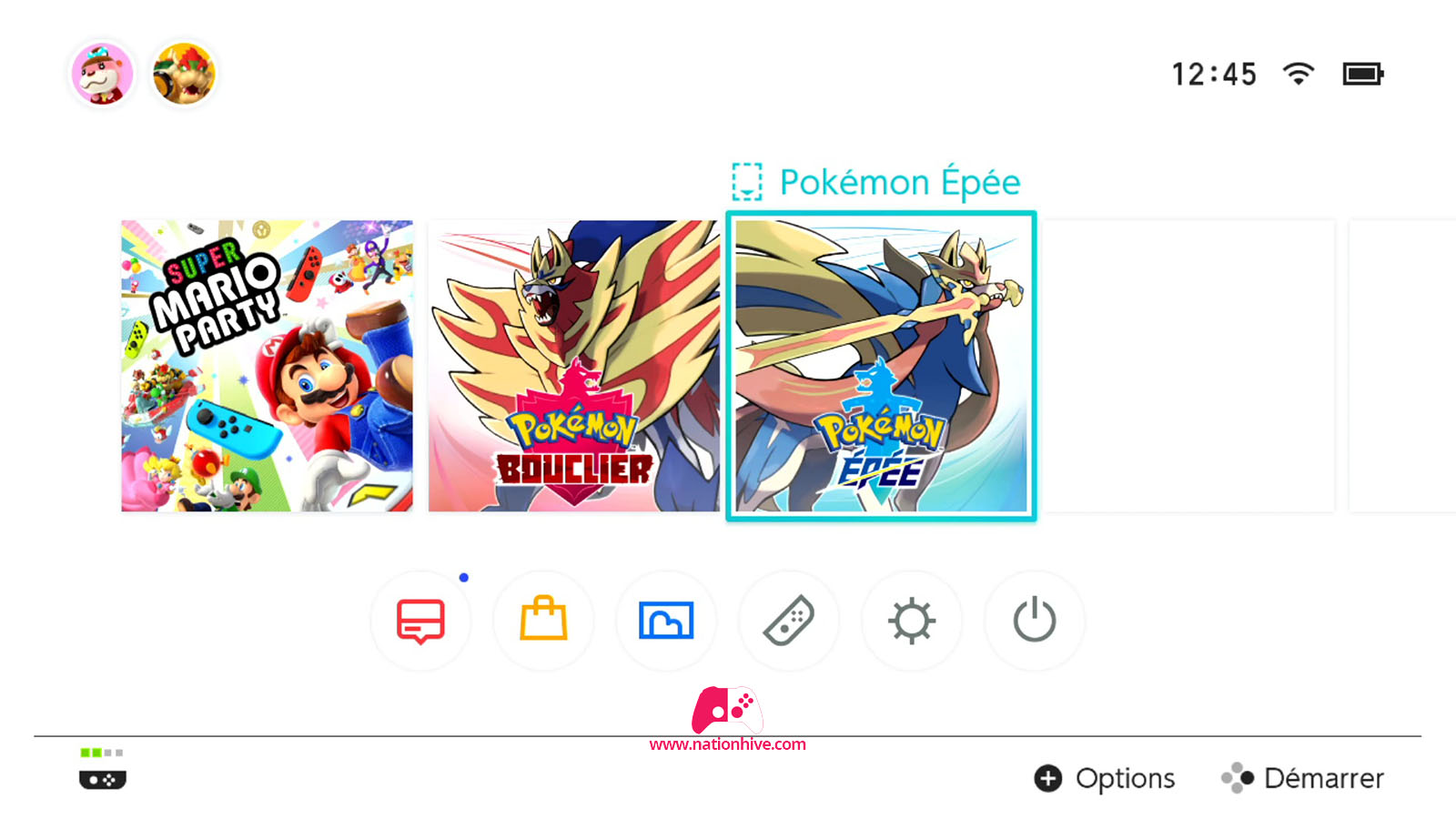Image resolution: width=1456 pixels, height=819 pixels.
Task: Select the Bowser user avatar
Action: (184, 74)
